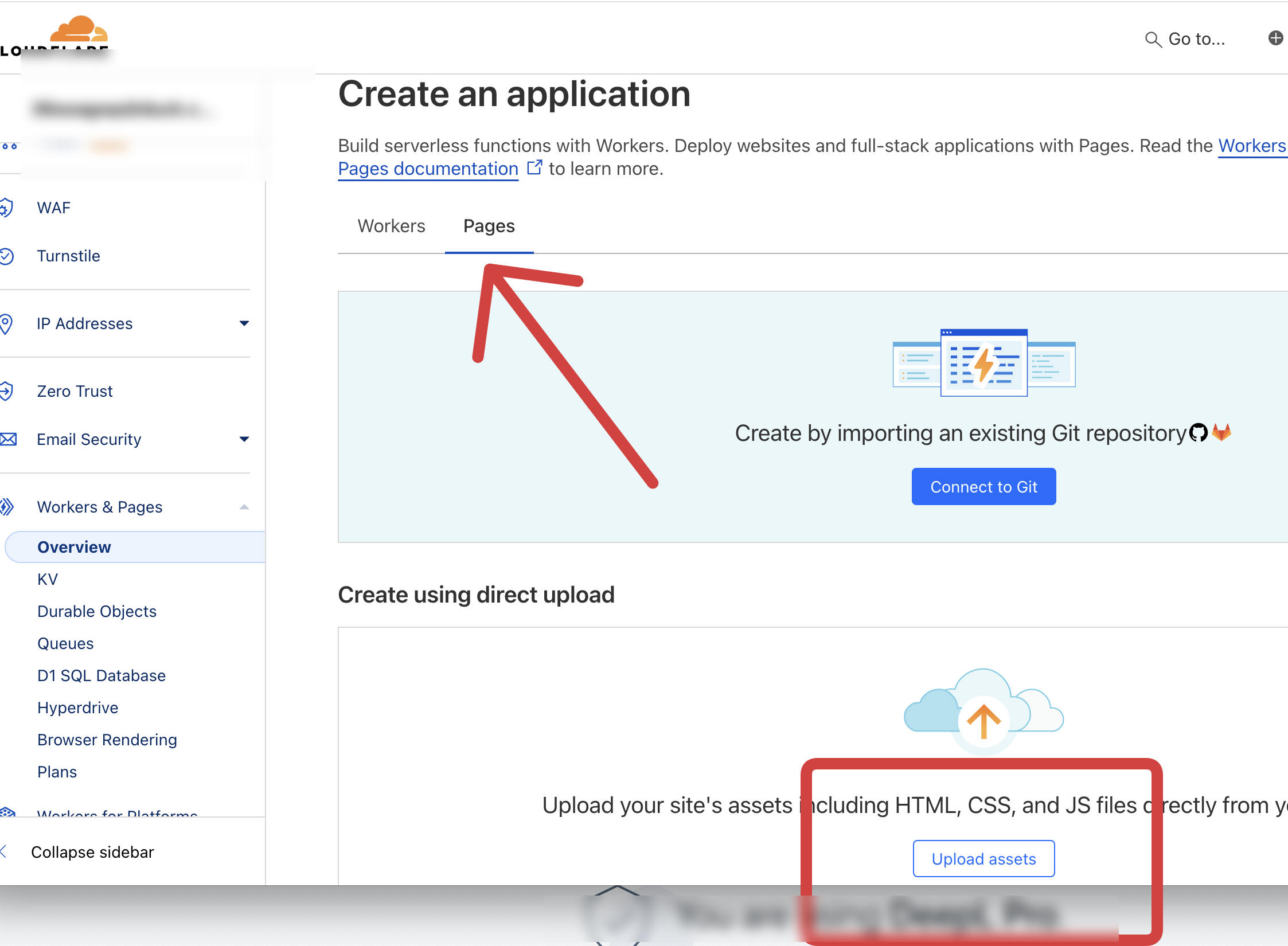Open the Go to... search field
Screen dimensions: 1288x946
pos(1196,39)
